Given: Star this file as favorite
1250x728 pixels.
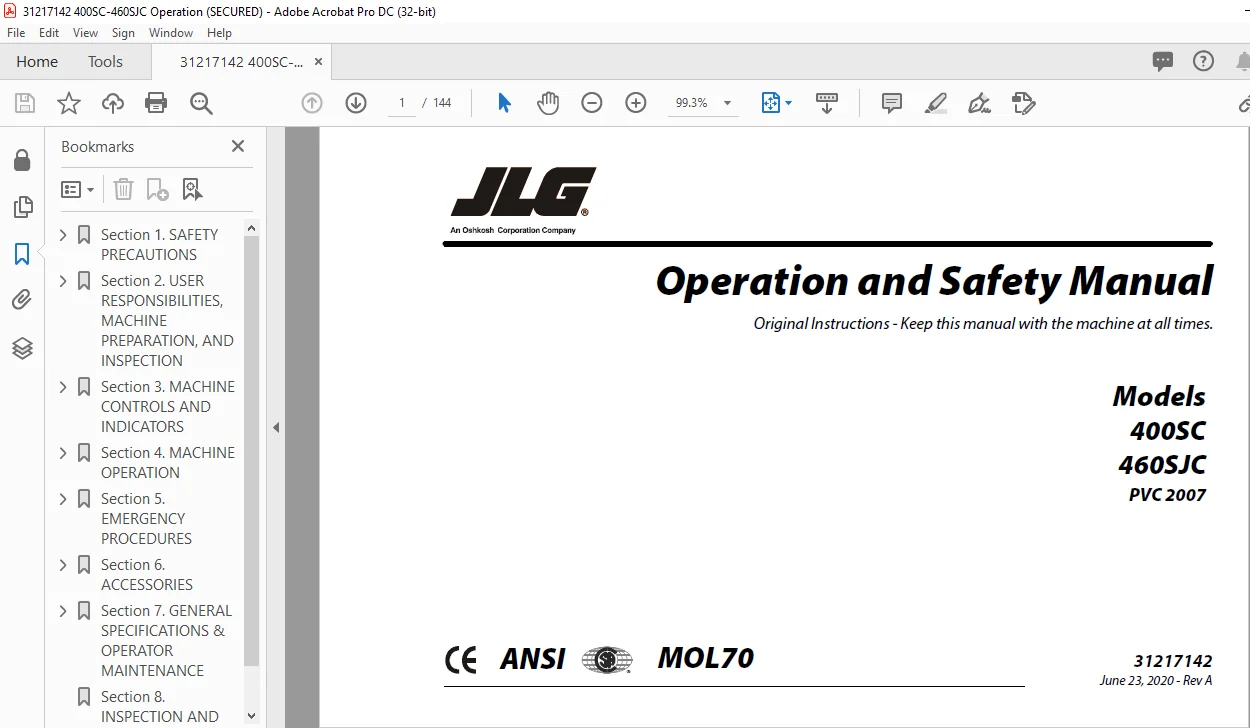Looking at the screenshot, I should pyautogui.click(x=69, y=103).
